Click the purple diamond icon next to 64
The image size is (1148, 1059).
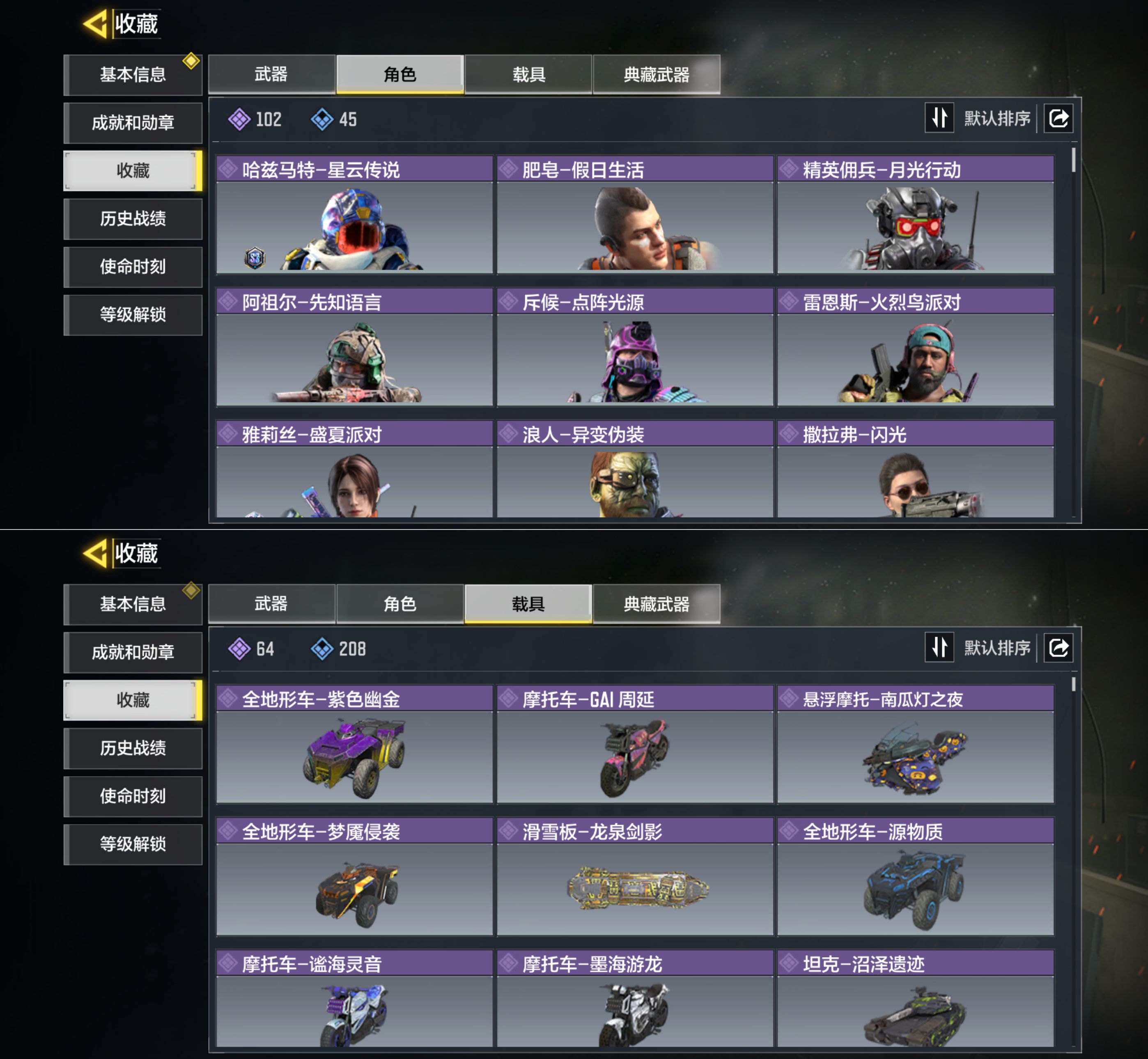pyautogui.click(x=239, y=649)
